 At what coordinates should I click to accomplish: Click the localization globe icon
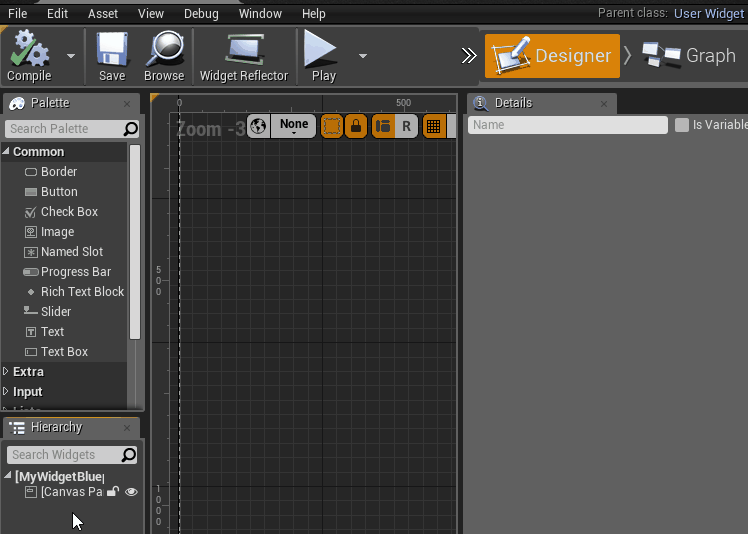click(258, 126)
